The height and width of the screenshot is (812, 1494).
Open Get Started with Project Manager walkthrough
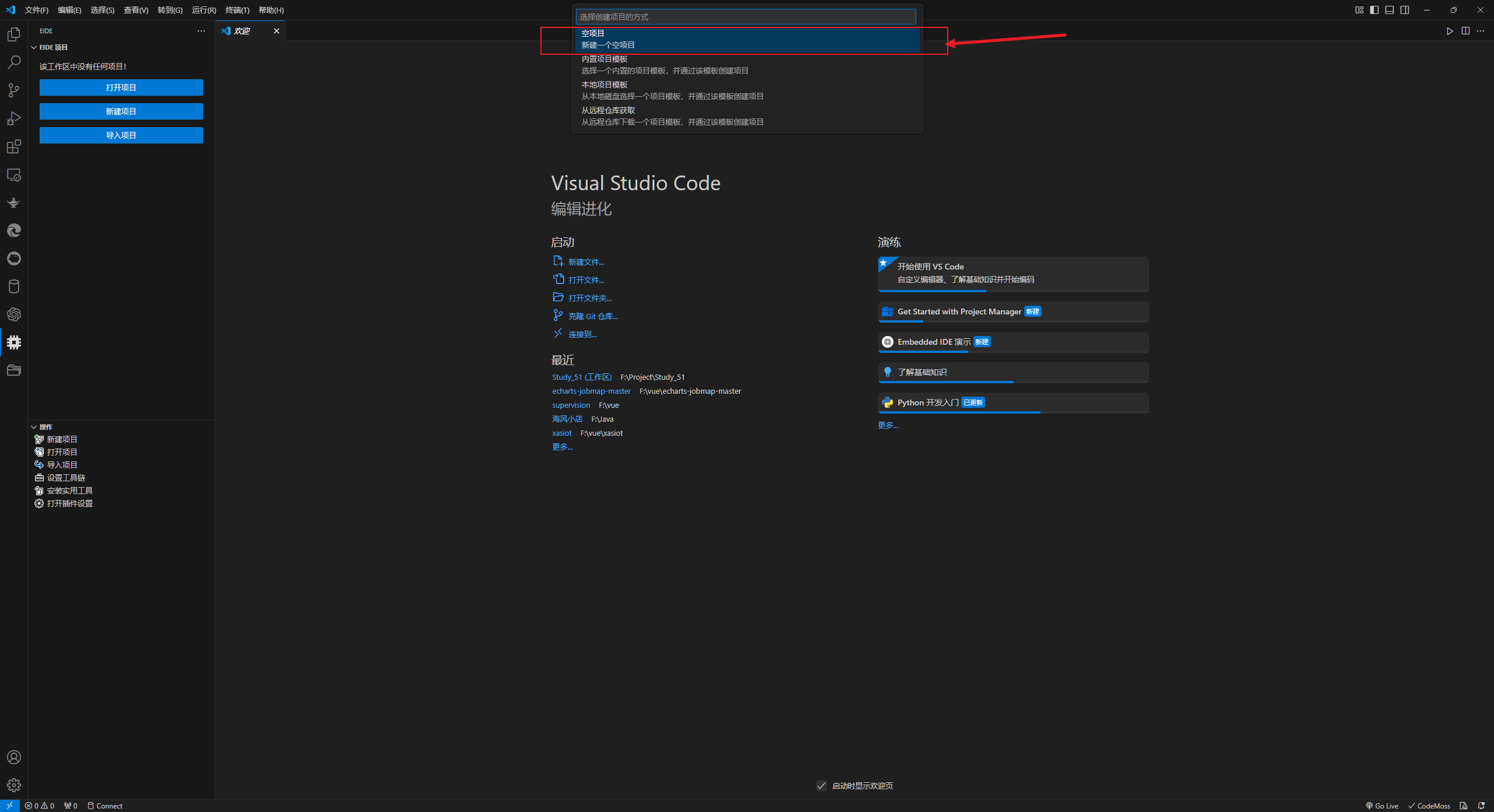pyautogui.click(x=1013, y=312)
